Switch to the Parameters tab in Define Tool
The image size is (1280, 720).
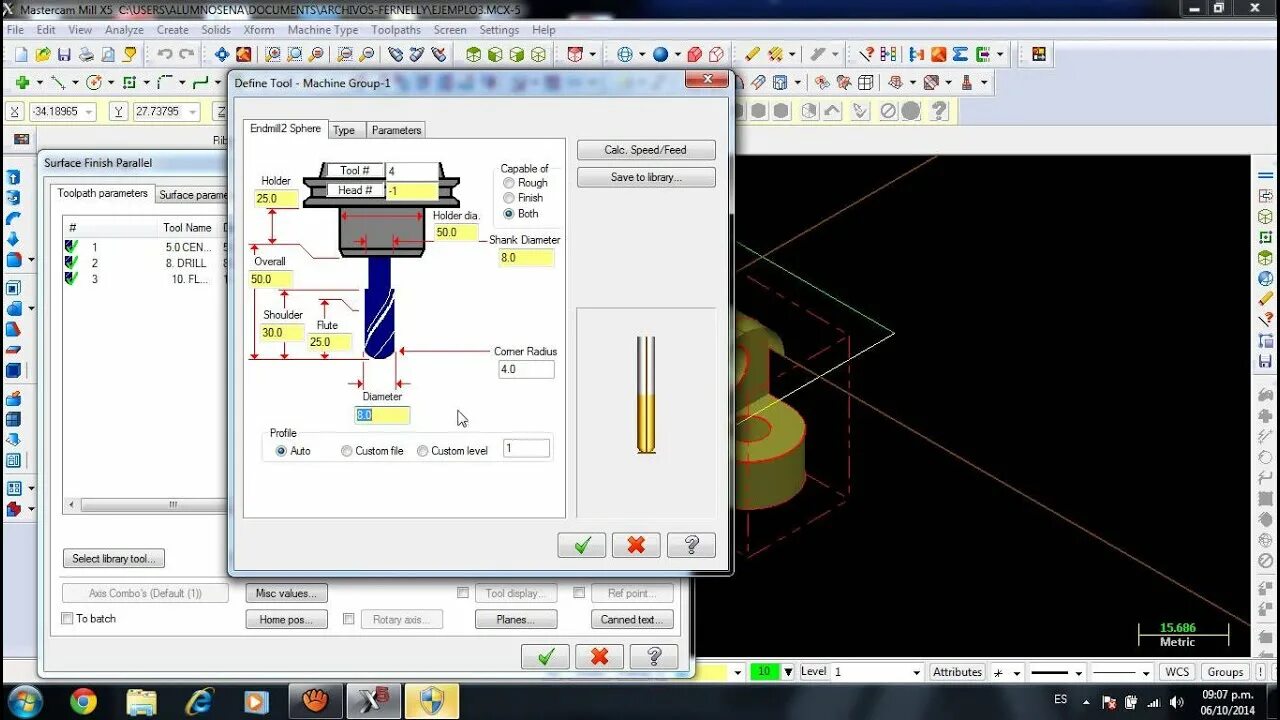point(396,130)
